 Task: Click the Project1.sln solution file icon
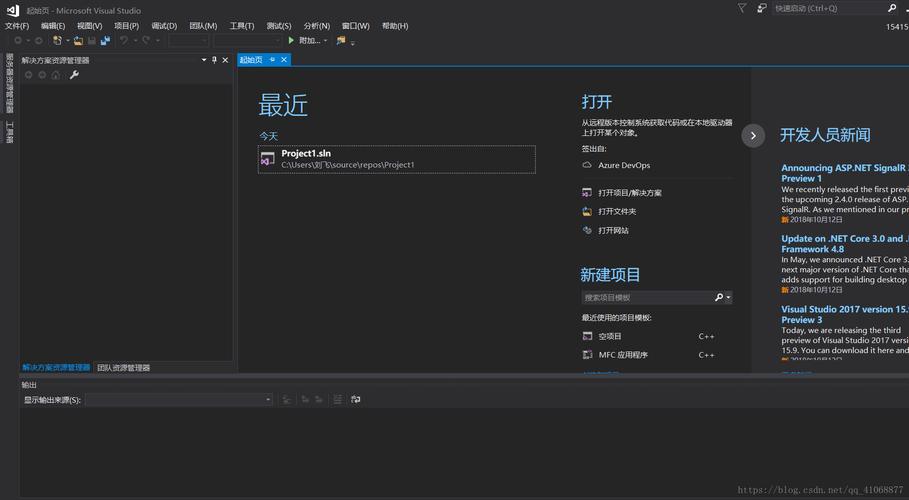pos(267,159)
